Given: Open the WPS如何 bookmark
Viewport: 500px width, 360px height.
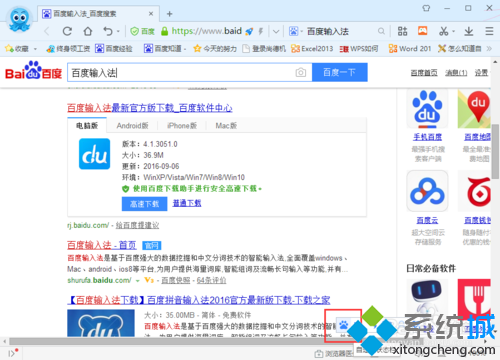Looking at the screenshot, I should [x=359, y=49].
